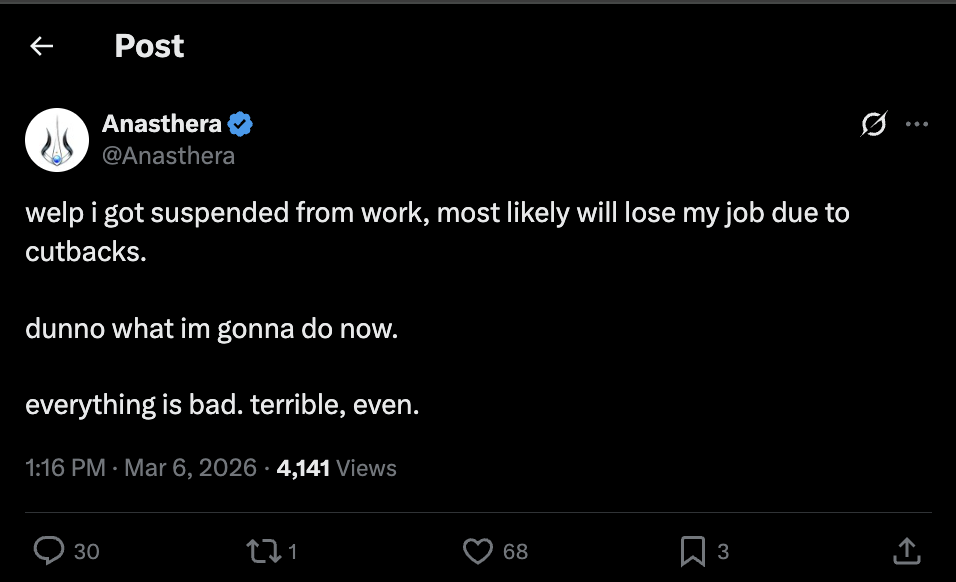Open the share post upload icon

point(907,551)
